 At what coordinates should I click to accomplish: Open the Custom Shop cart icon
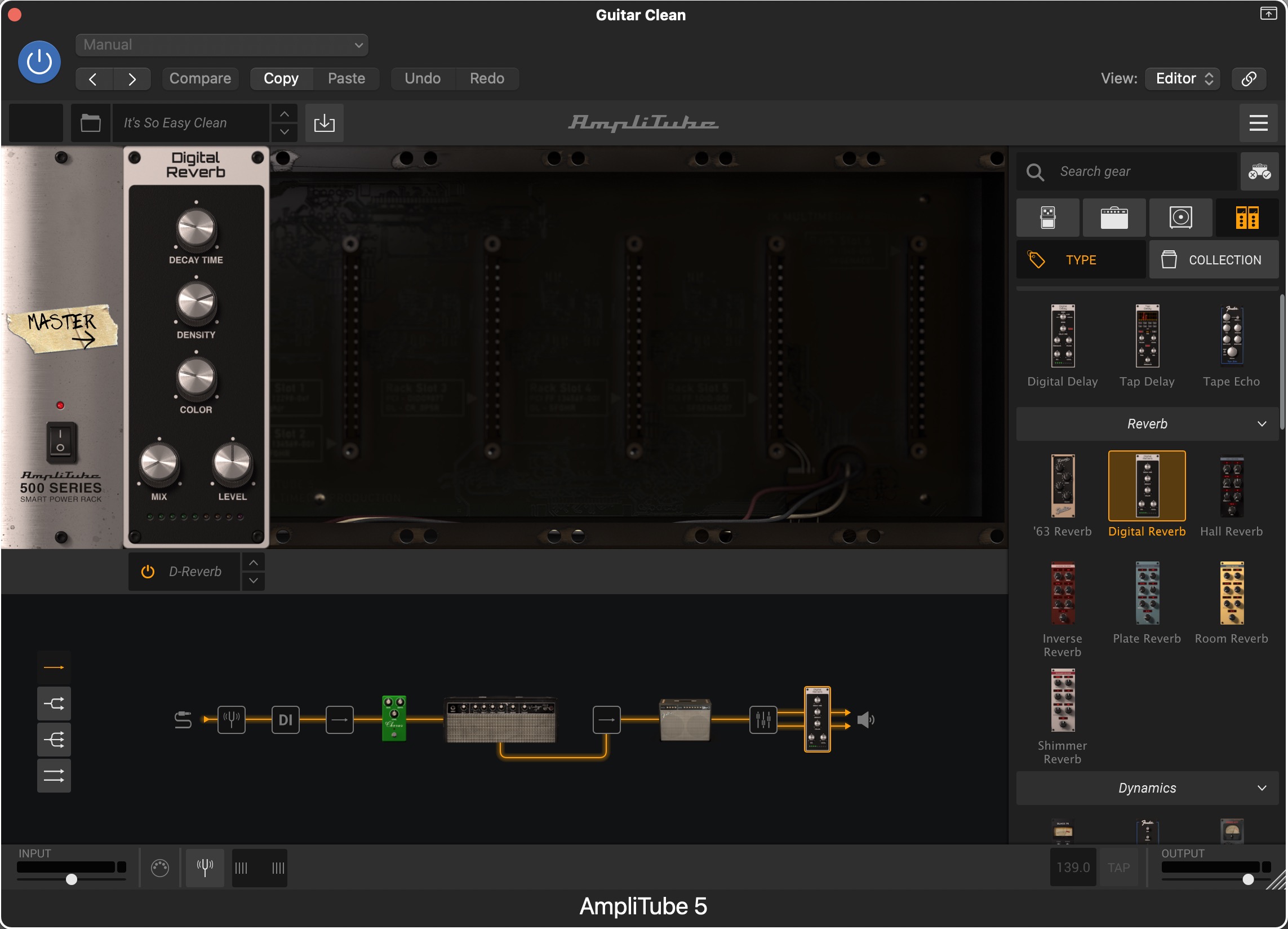[x=1259, y=171]
